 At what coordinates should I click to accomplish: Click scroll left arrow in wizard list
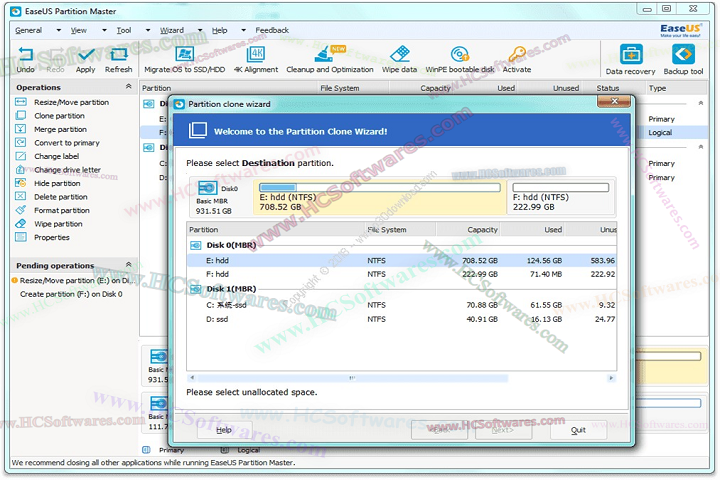[192, 378]
